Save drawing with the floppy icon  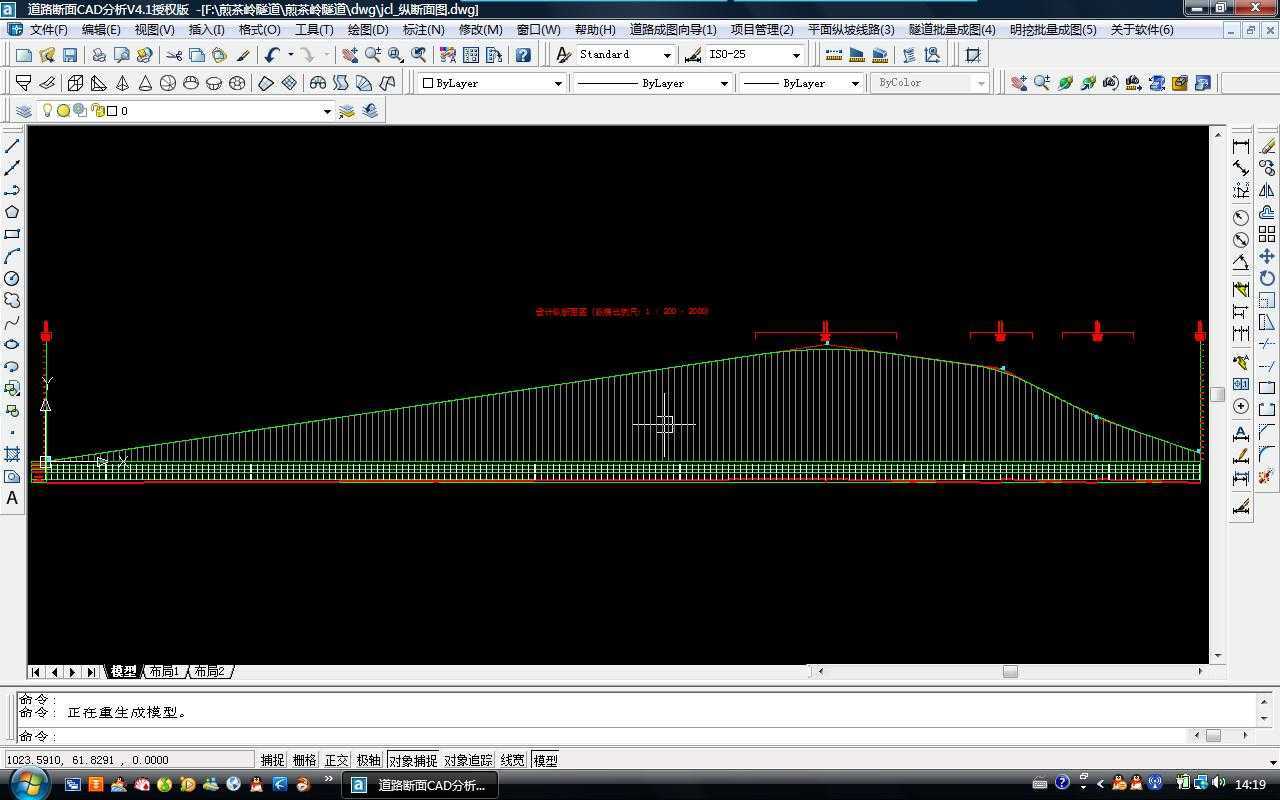[x=70, y=55]
